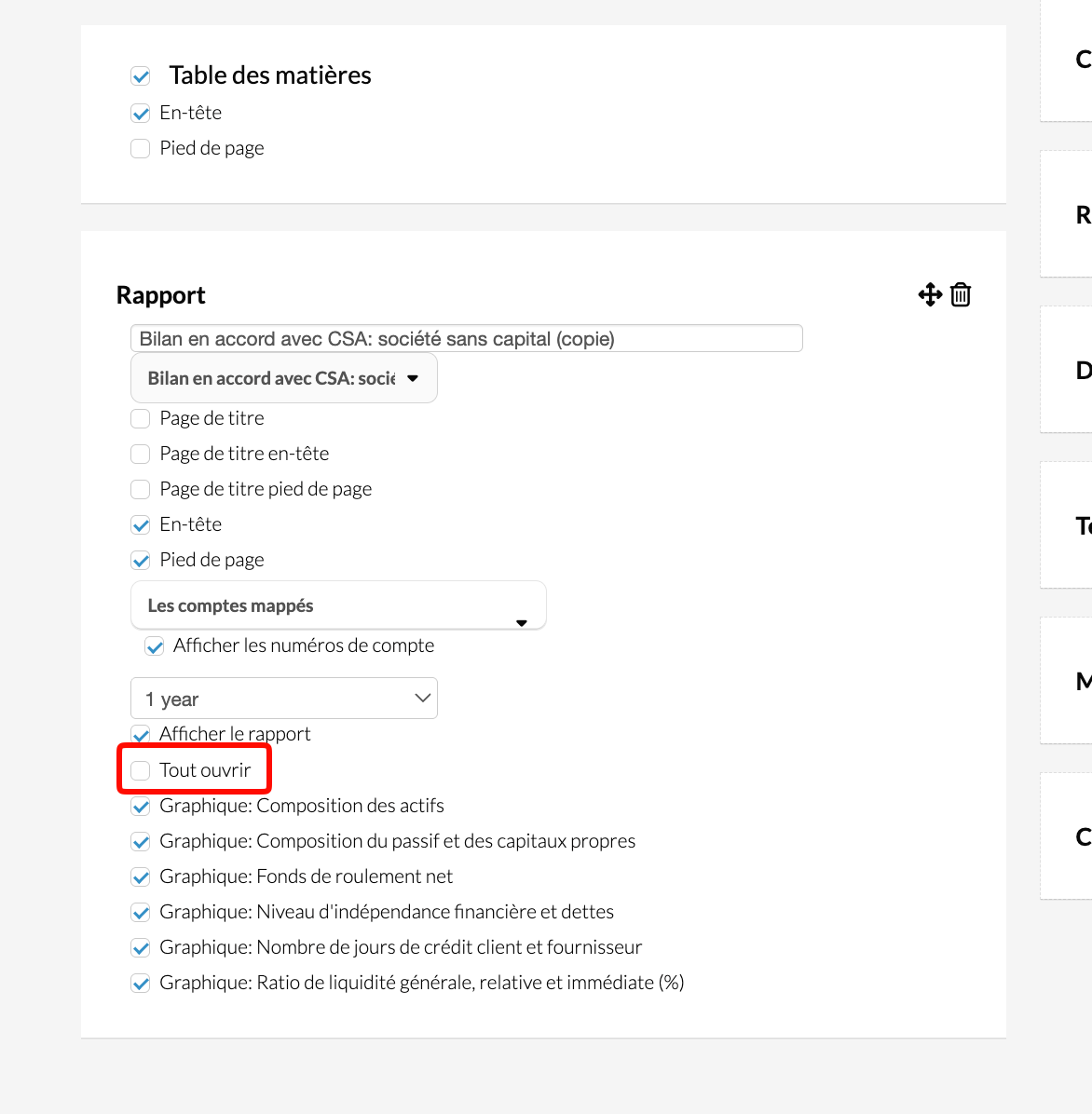Uncheck Graphique: Fonds de roulement net

141,876
